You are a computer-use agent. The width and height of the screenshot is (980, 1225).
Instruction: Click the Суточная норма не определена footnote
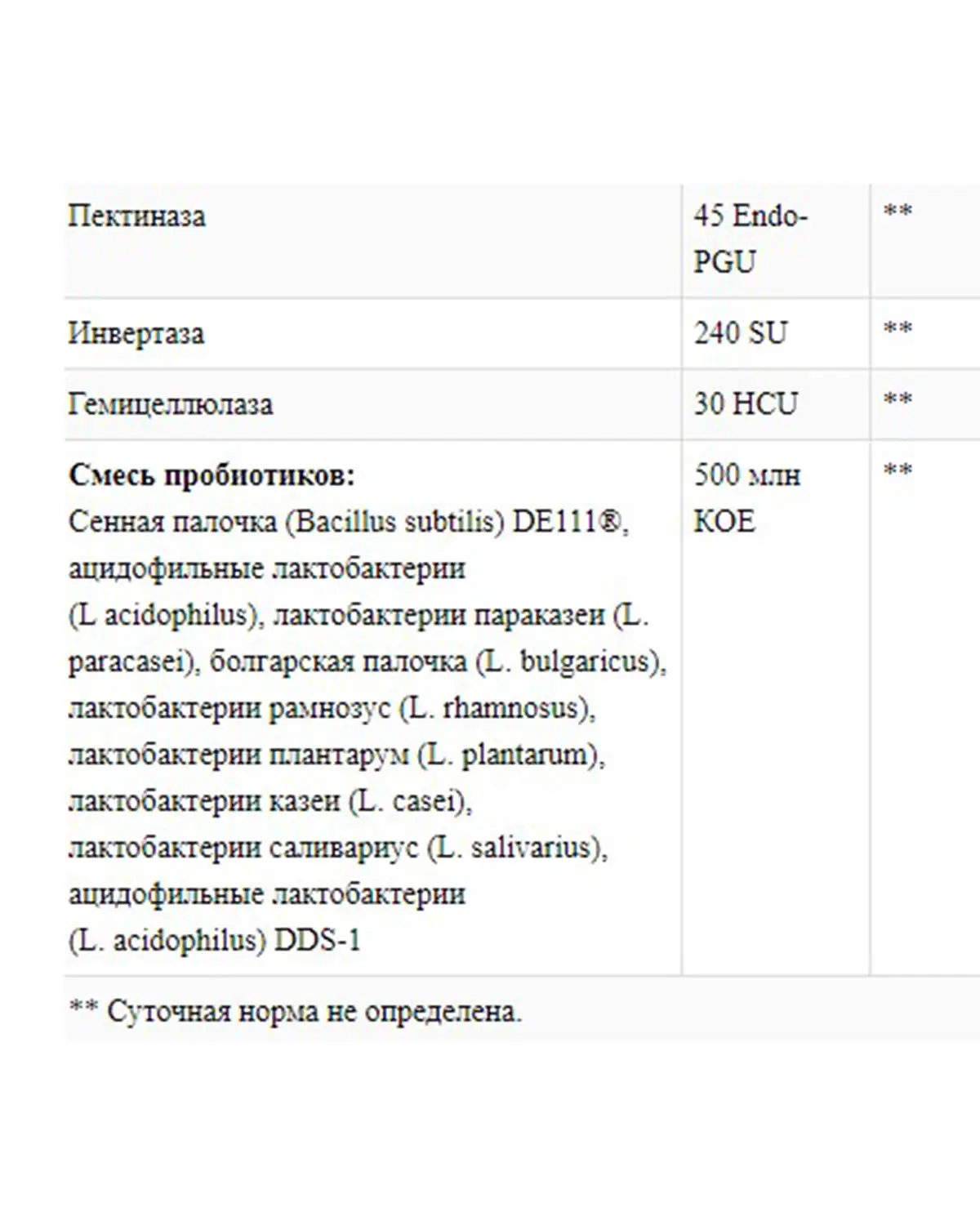pyautogui.click(x=295, y=1012)
